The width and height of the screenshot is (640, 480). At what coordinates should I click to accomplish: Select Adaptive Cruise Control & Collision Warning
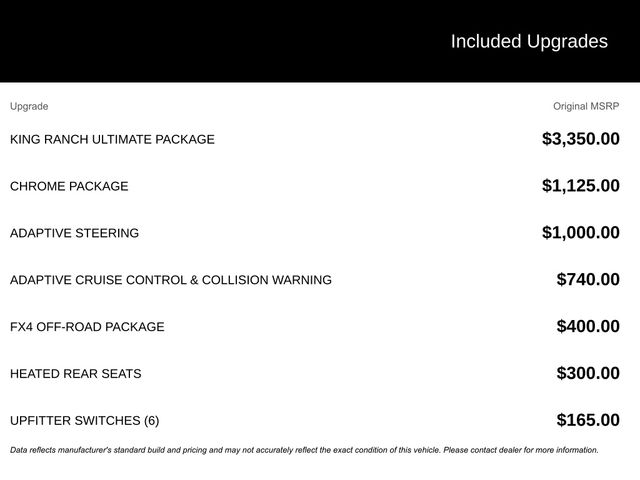(x=171, y=280)
